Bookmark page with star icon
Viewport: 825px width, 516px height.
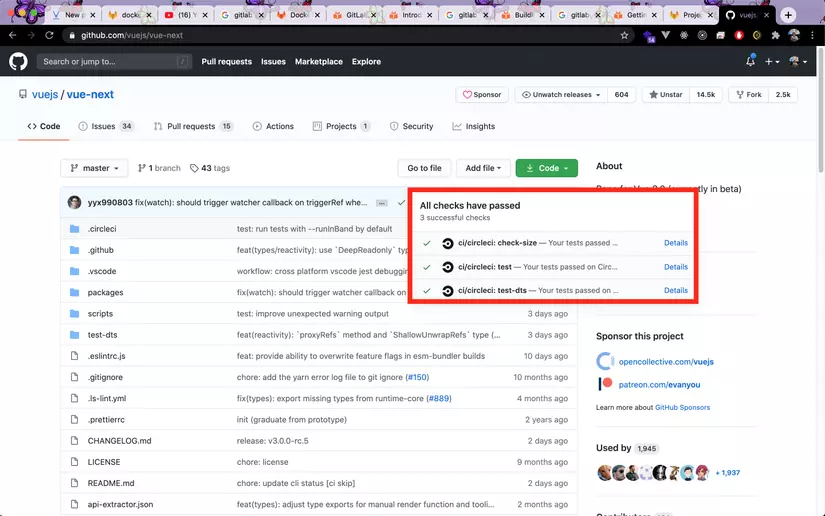[624, 35]
